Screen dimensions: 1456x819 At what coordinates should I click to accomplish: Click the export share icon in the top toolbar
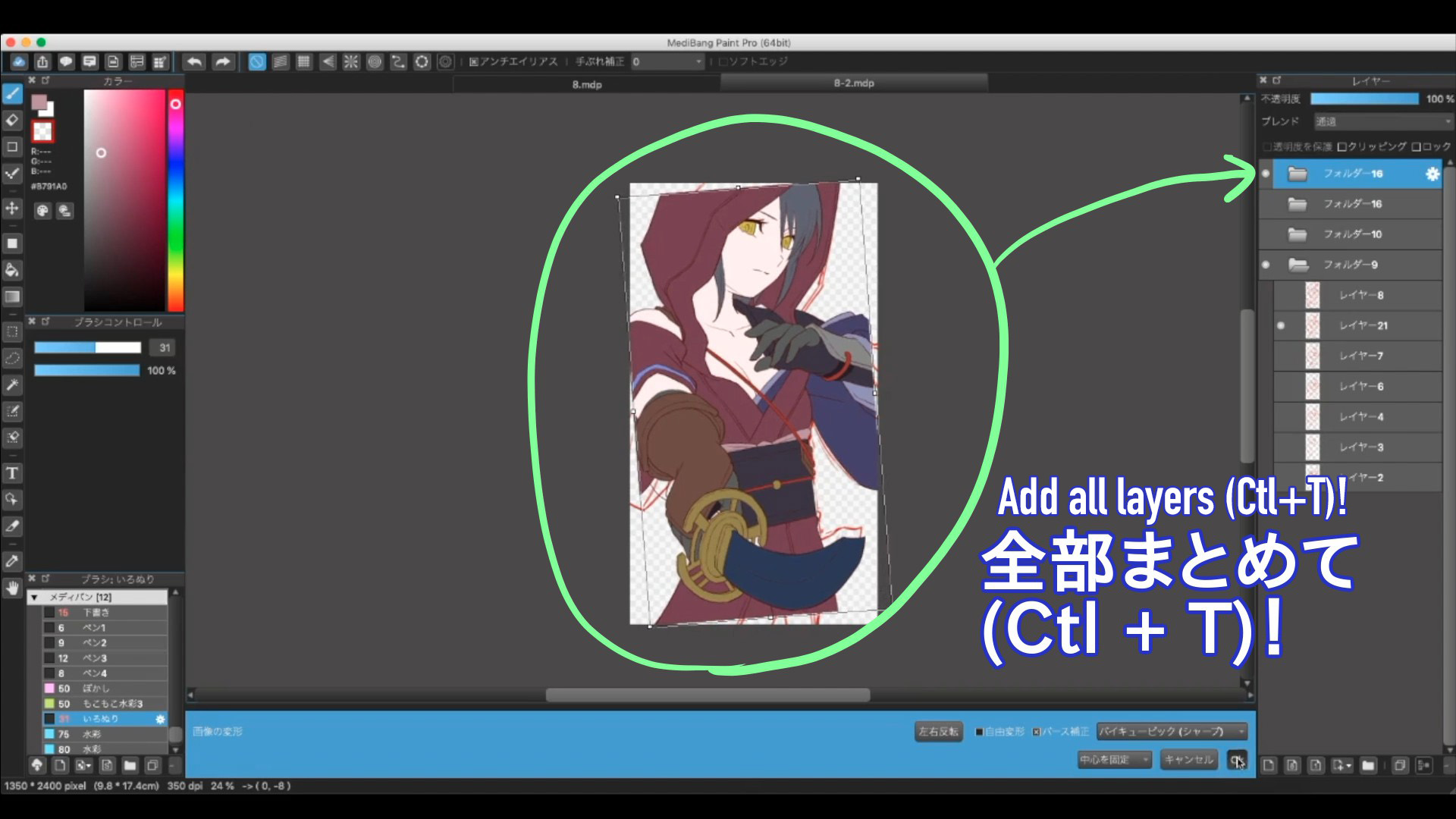click(42, 62)
